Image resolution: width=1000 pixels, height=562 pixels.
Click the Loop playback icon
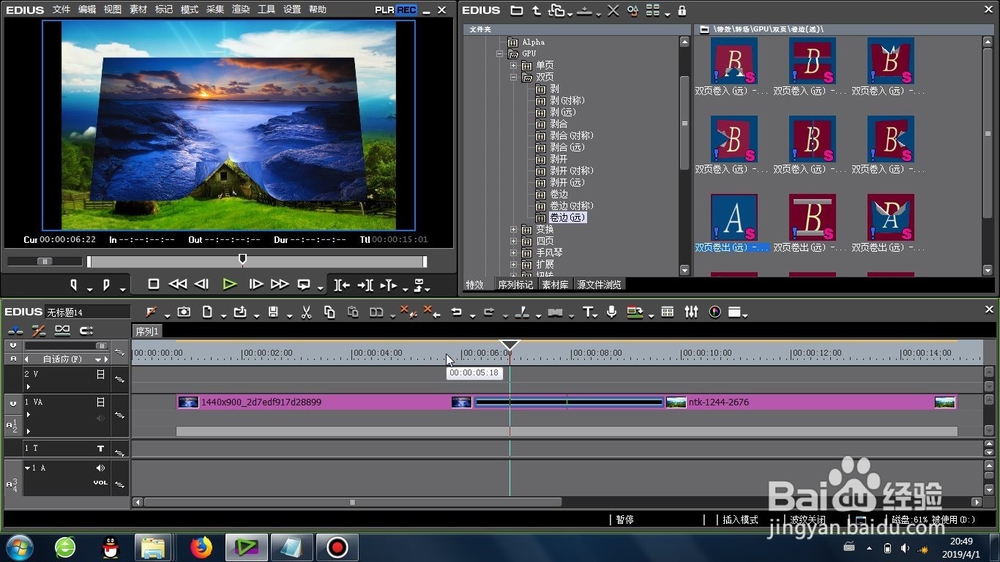[304, 284]
